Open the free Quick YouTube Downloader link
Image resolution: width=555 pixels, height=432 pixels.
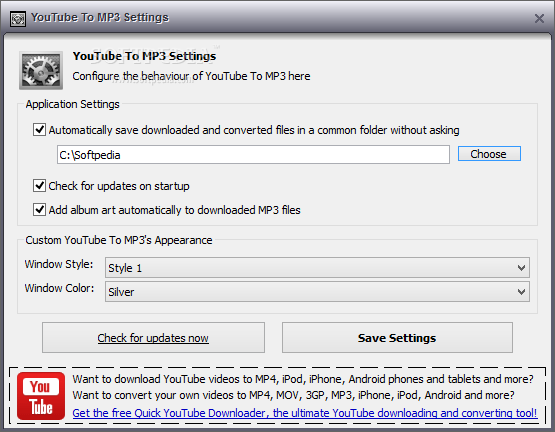pos(305,413)
